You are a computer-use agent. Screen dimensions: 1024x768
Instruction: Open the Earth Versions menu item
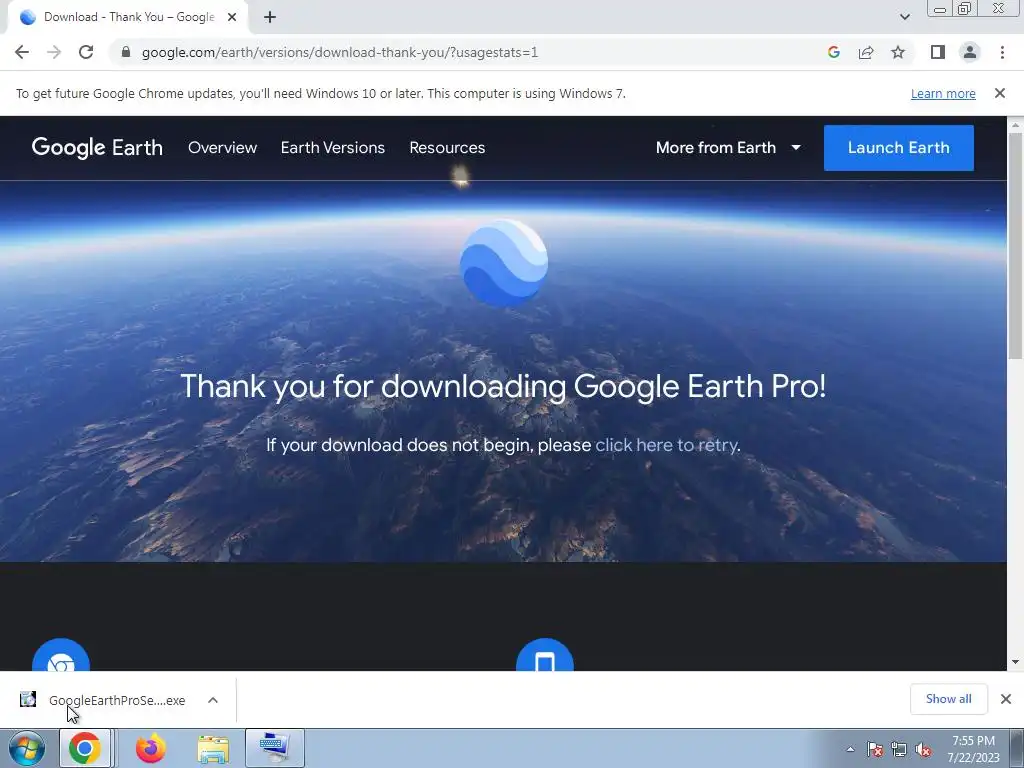(x=333, y=148)
